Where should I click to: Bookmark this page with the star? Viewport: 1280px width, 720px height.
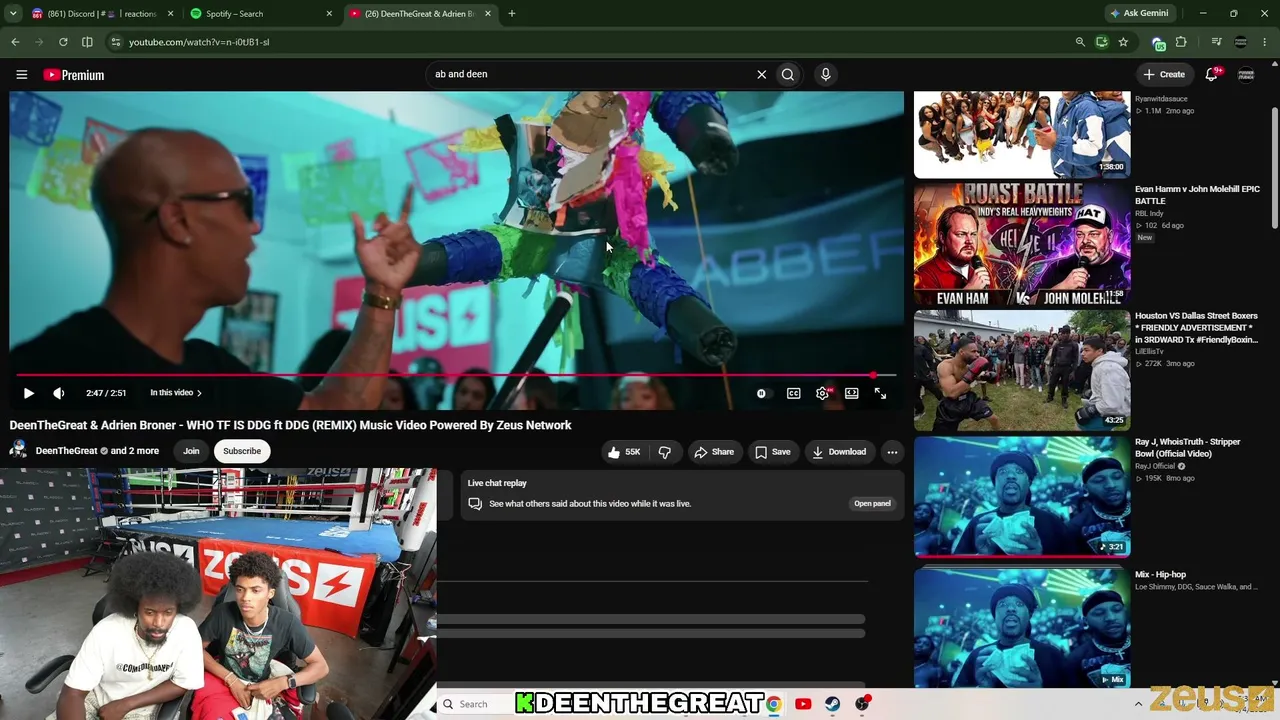click(x=1123, y=42)
